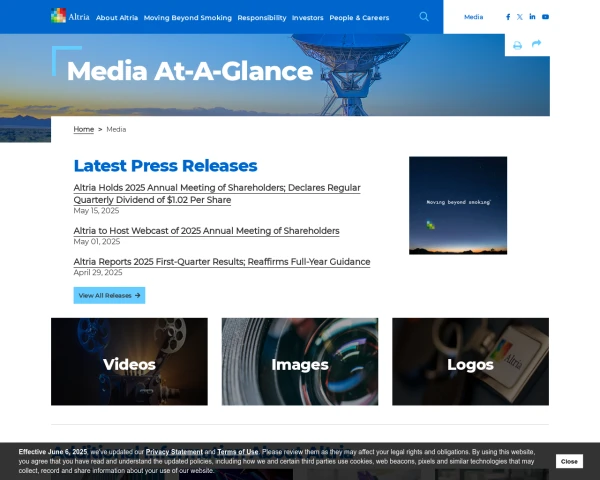Open Moving Beyond Smoking menu
600x480 pixels.
click(188, 18)
